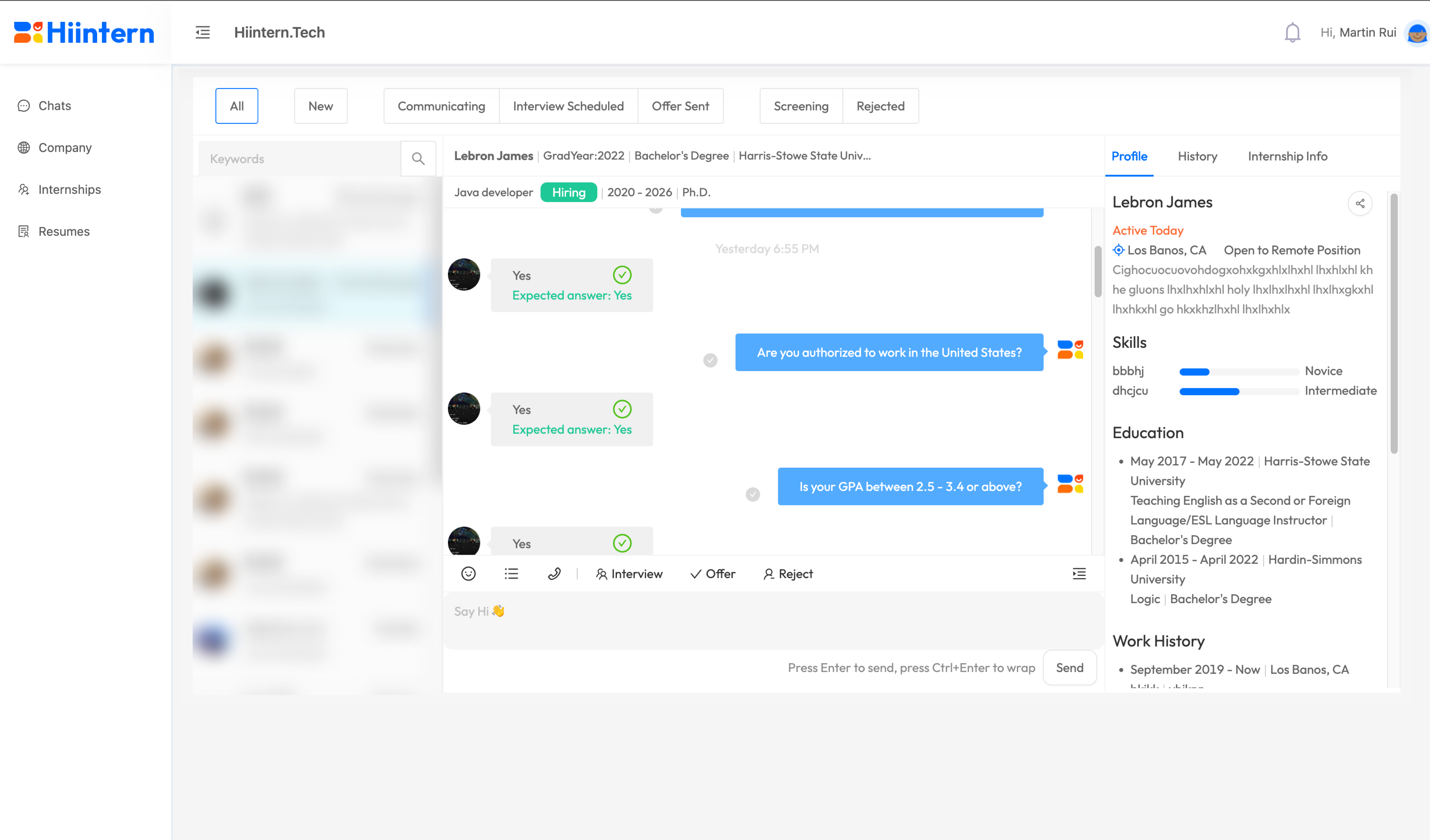Click the chat window scrollbar
This screenshot has width=1430, height=840.
[1098, 271]
